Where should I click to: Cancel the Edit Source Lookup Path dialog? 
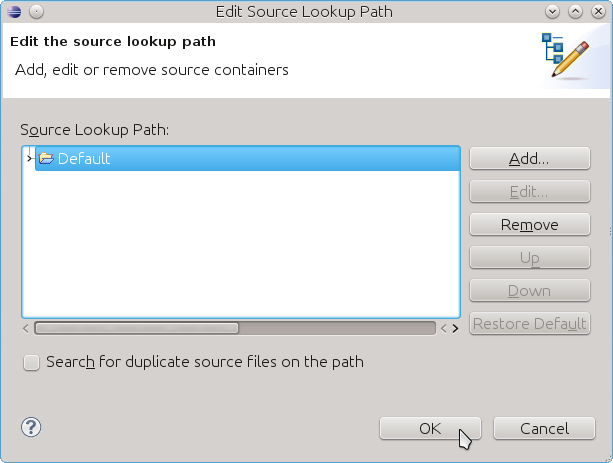(x=544, y=428)
